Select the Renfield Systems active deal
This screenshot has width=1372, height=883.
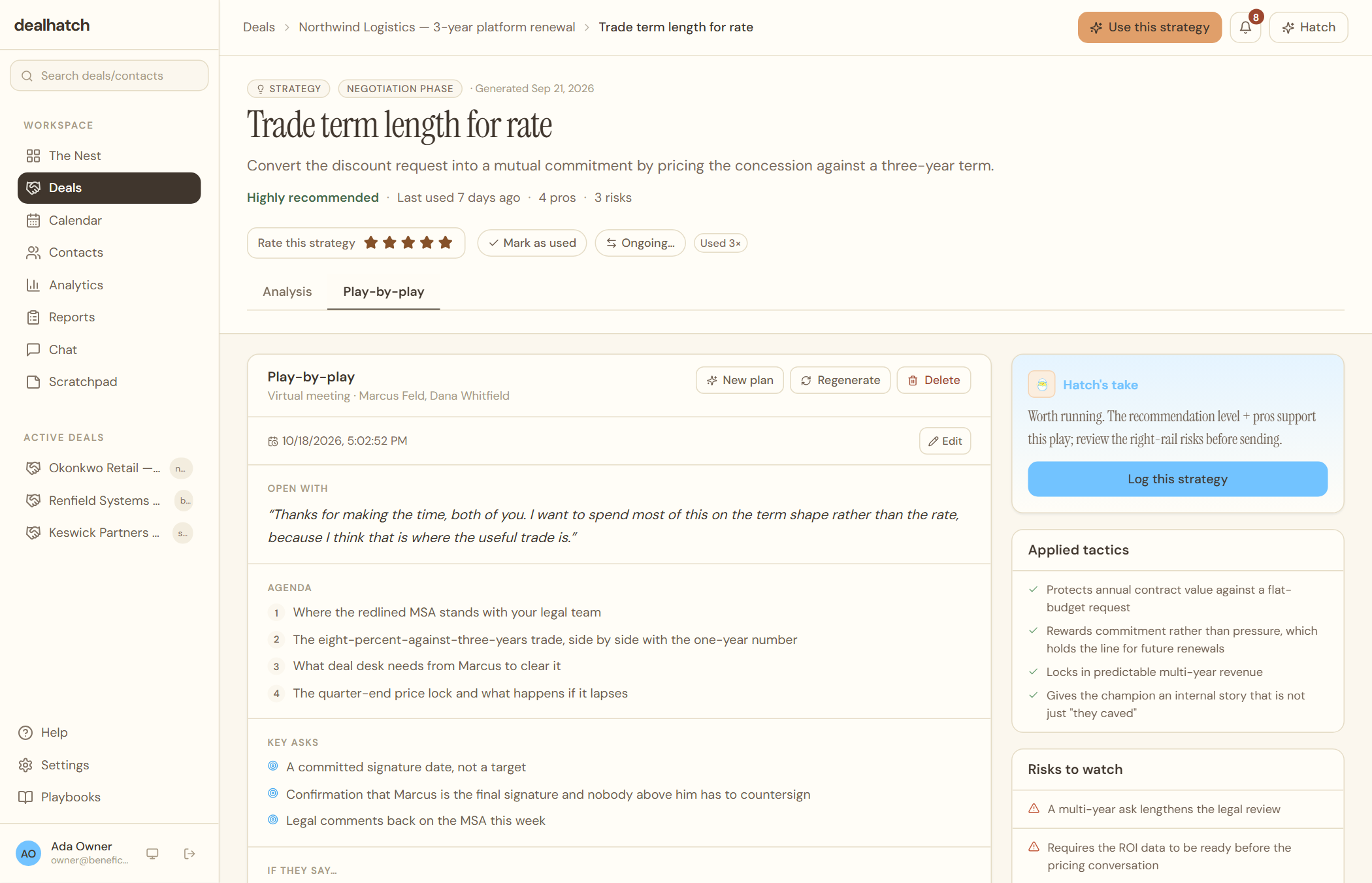[x=109, y=500]
